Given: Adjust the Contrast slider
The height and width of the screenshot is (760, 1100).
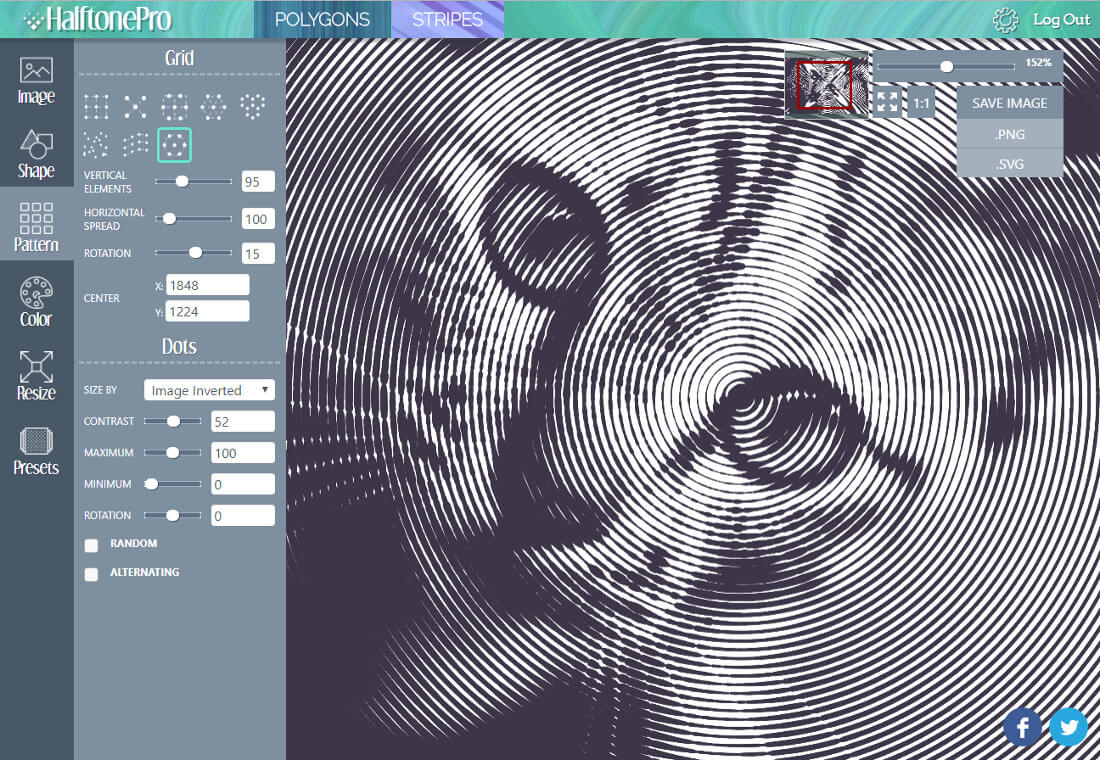Looking at the screenshot, I should [173, 421].
